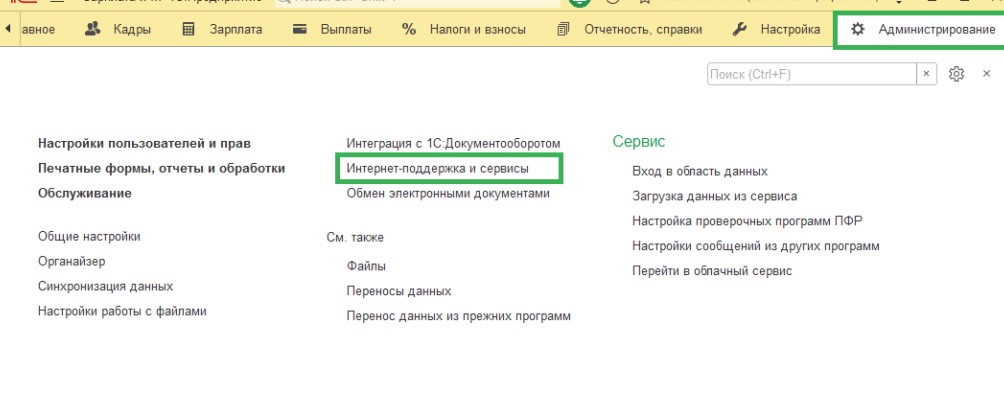Open Перенос данных из прежних программ

[458, 316]
